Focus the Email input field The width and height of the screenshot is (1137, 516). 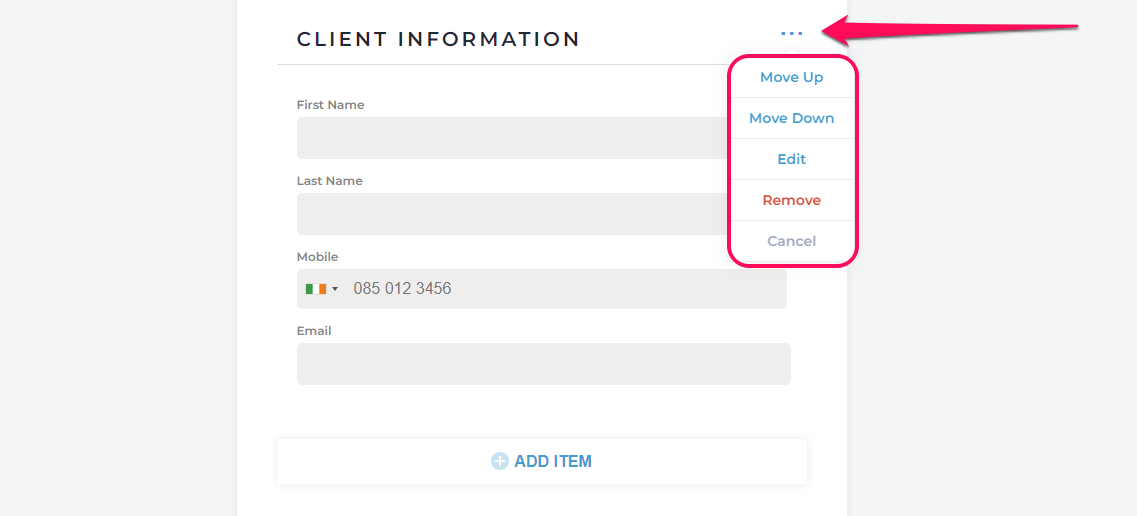(543, 364)
